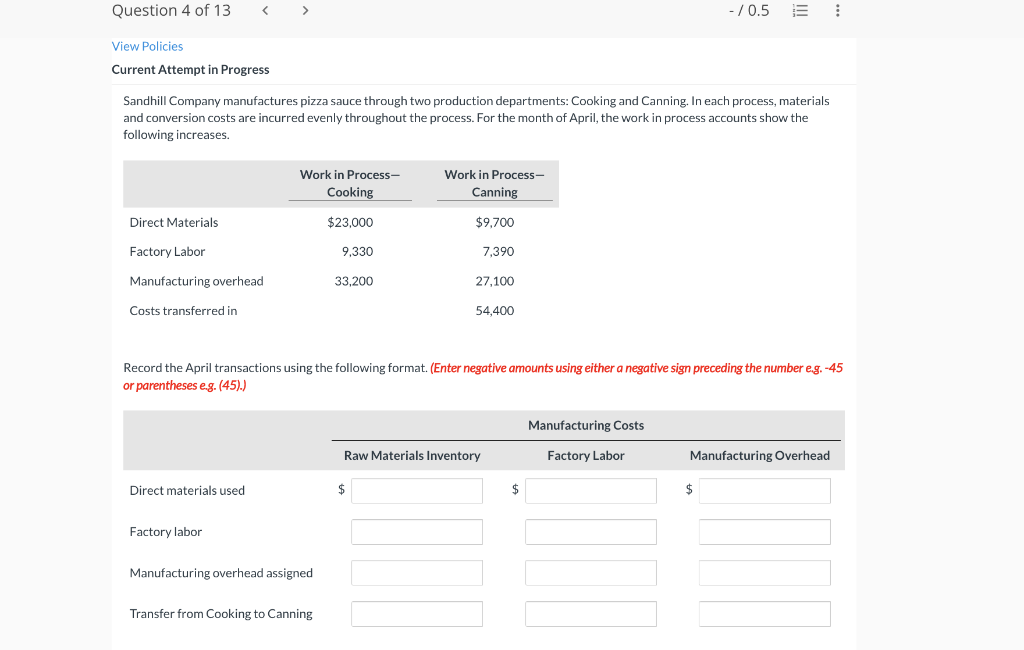
Task: Select Factory Labor field in Factory labor row
Action: [590, 532]
